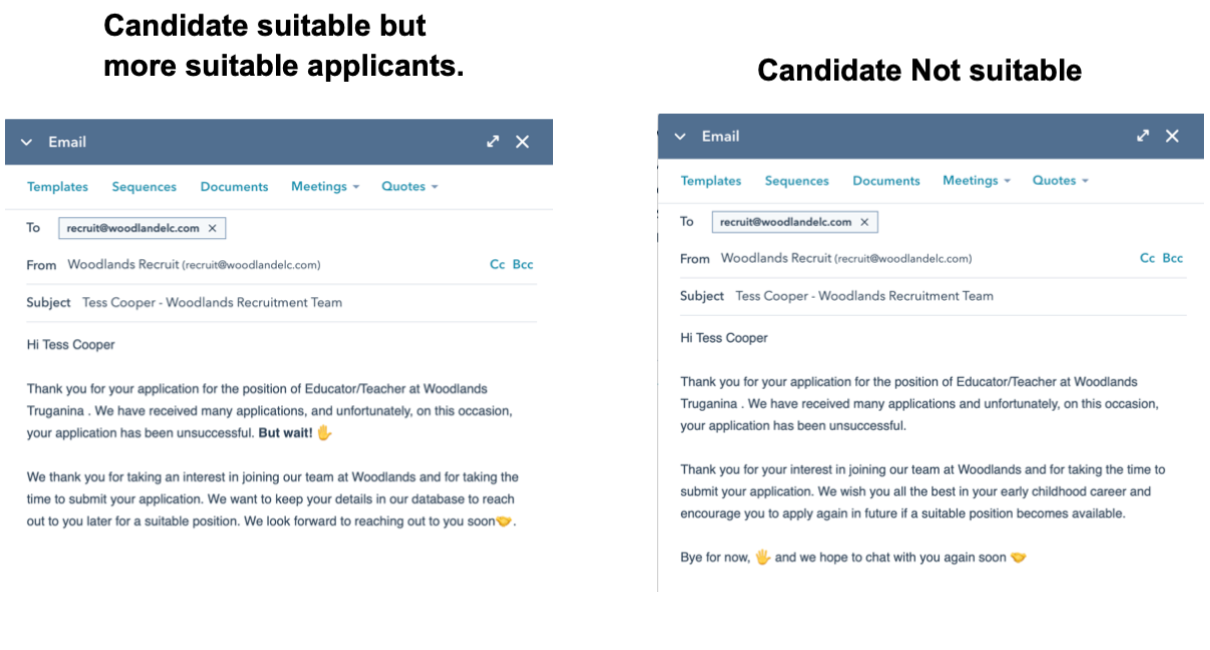
Task: Open Meetings dropdown in right email
Action: [976, 181]
